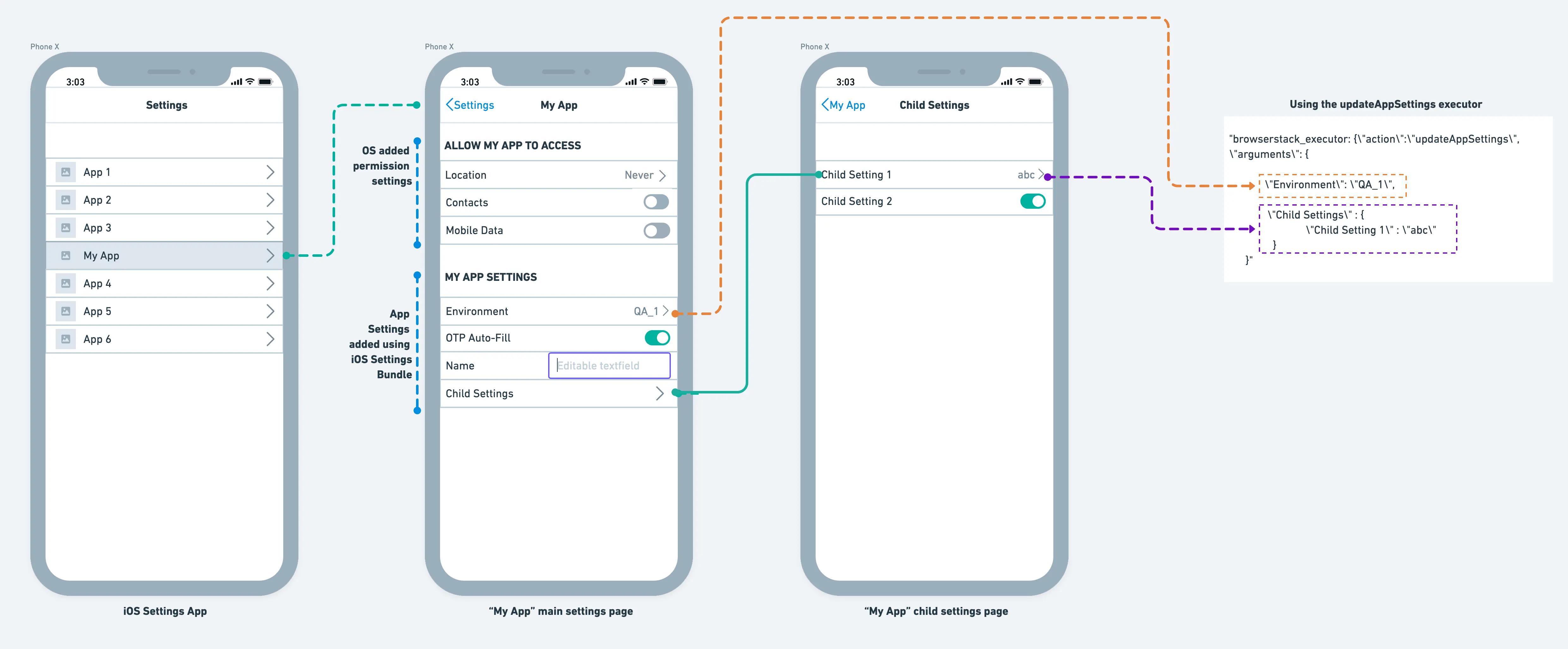Open Location options via the Never chevron
1568x649 pixels.
click(x=662, y=175)
